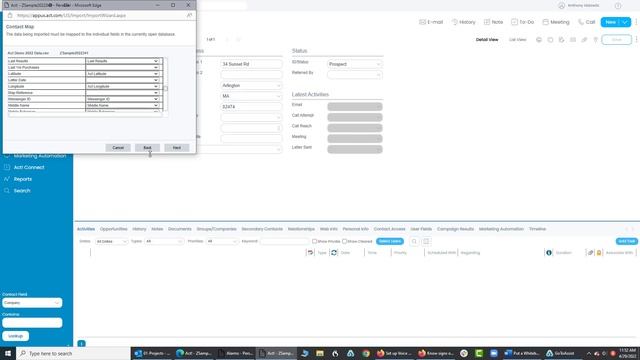Click the attachment paperclip column icon
Viewport: 640px width, 360px height.
590,253
